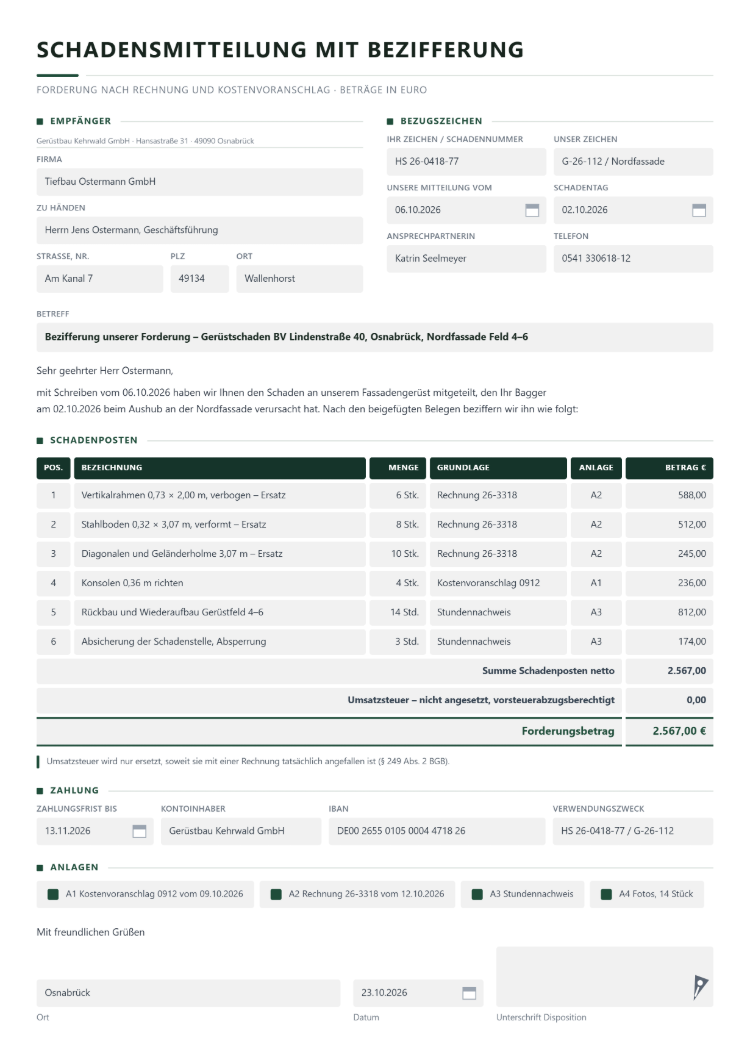This screenshot has width=750, height=1060.
Task: Click the Umsatzsteuer amount 0,00
Action: (669, 700)
